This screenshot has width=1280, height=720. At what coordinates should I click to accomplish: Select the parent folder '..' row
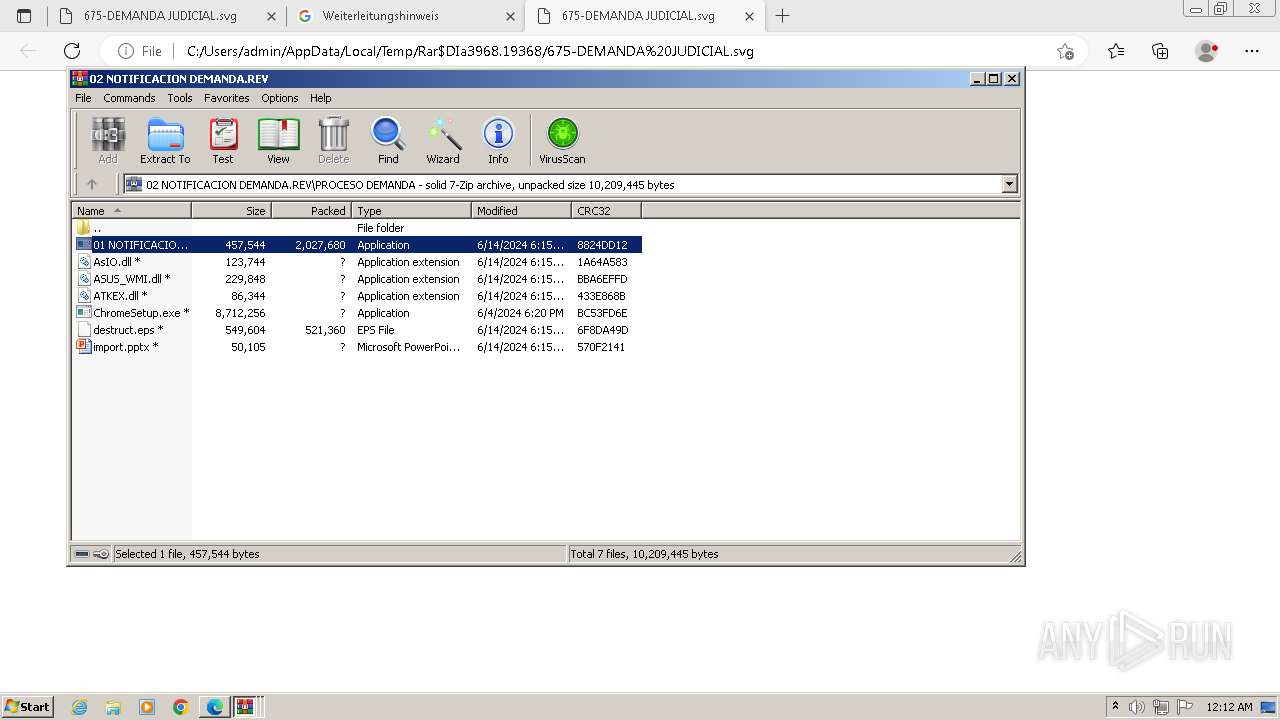point(357,228)
